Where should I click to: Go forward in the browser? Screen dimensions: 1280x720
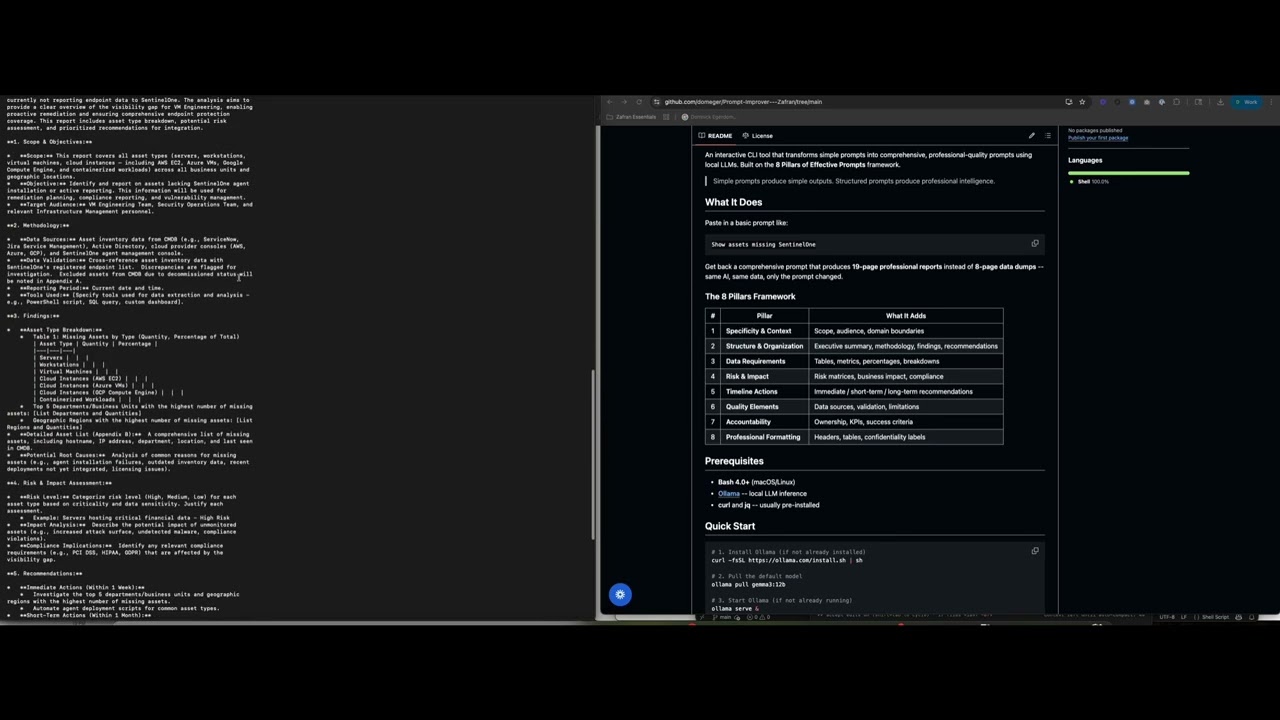click(x=626, y=101)
